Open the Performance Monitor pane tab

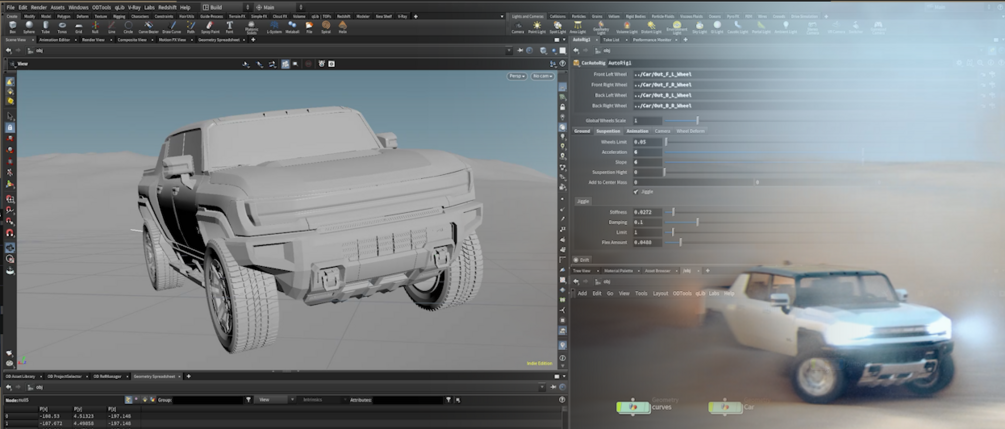(x=652, y=40)
